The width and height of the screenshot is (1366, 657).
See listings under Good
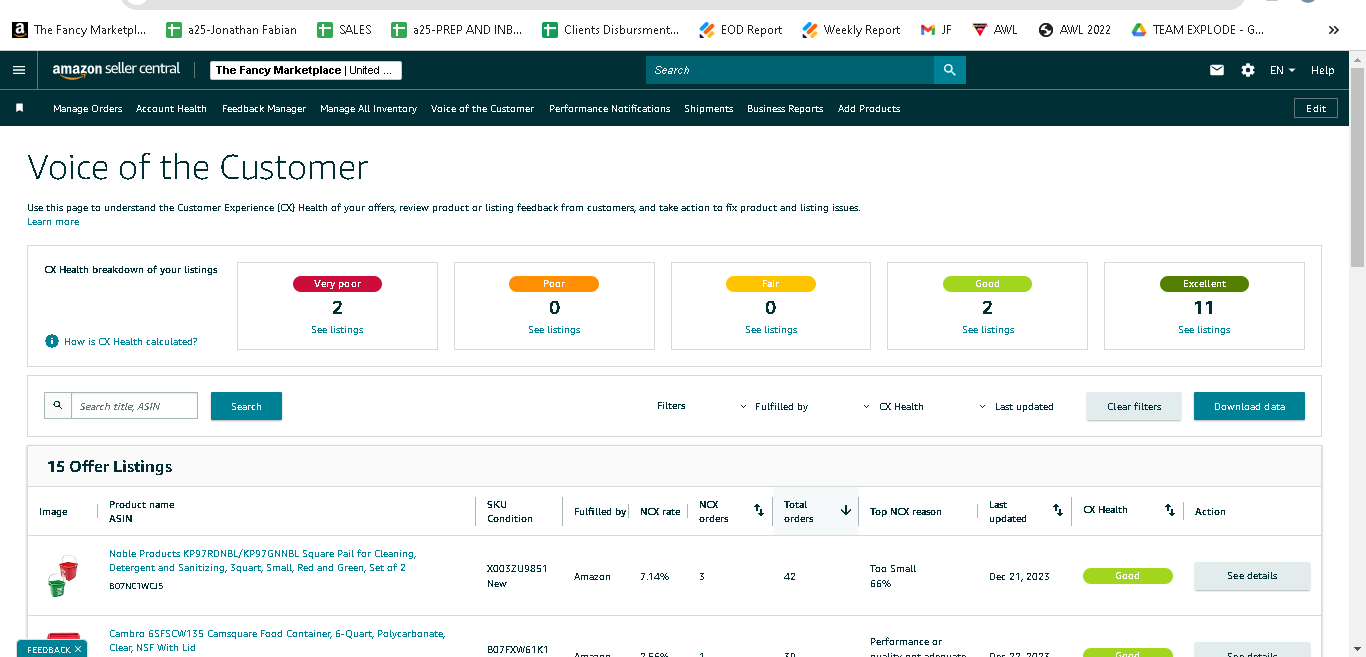[x=988, y=330]
